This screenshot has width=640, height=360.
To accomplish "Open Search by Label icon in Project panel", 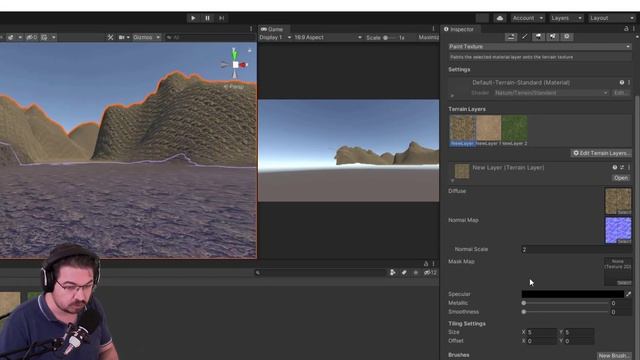I will coord(404,272).
